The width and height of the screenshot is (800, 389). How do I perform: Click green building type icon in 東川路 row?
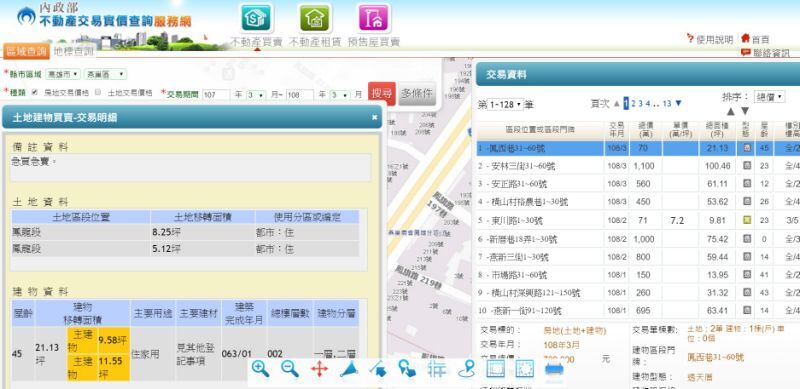747,221
